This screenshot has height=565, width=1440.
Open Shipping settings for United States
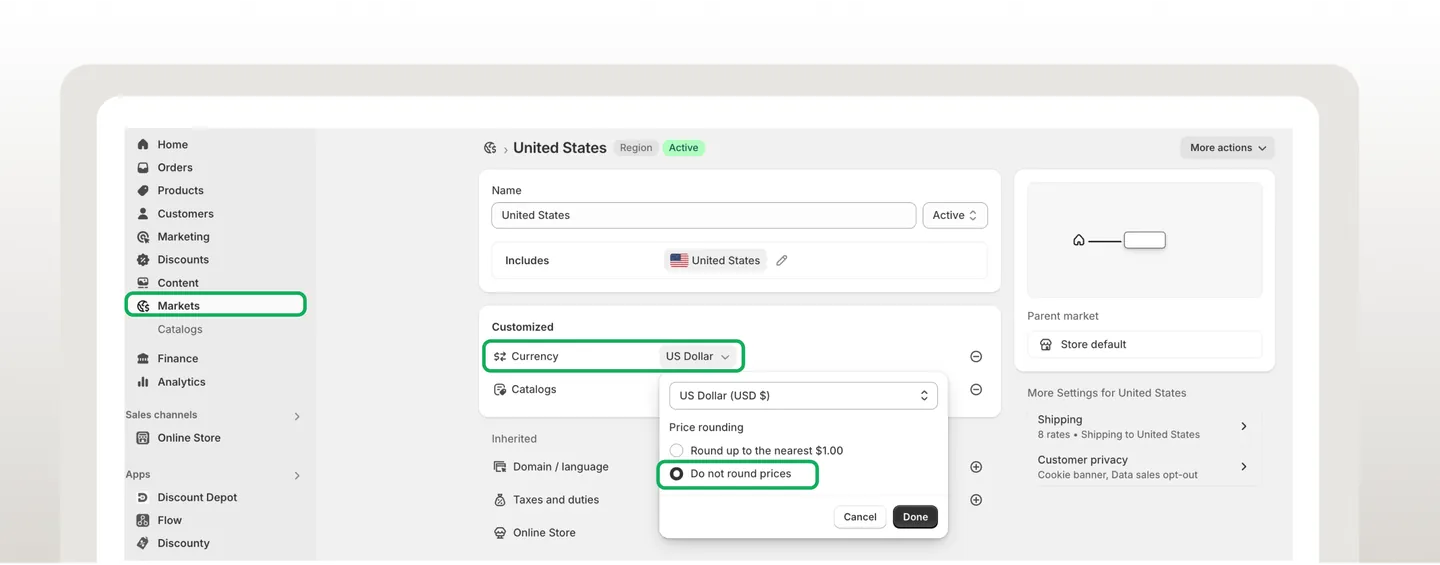coord(1145,427)
